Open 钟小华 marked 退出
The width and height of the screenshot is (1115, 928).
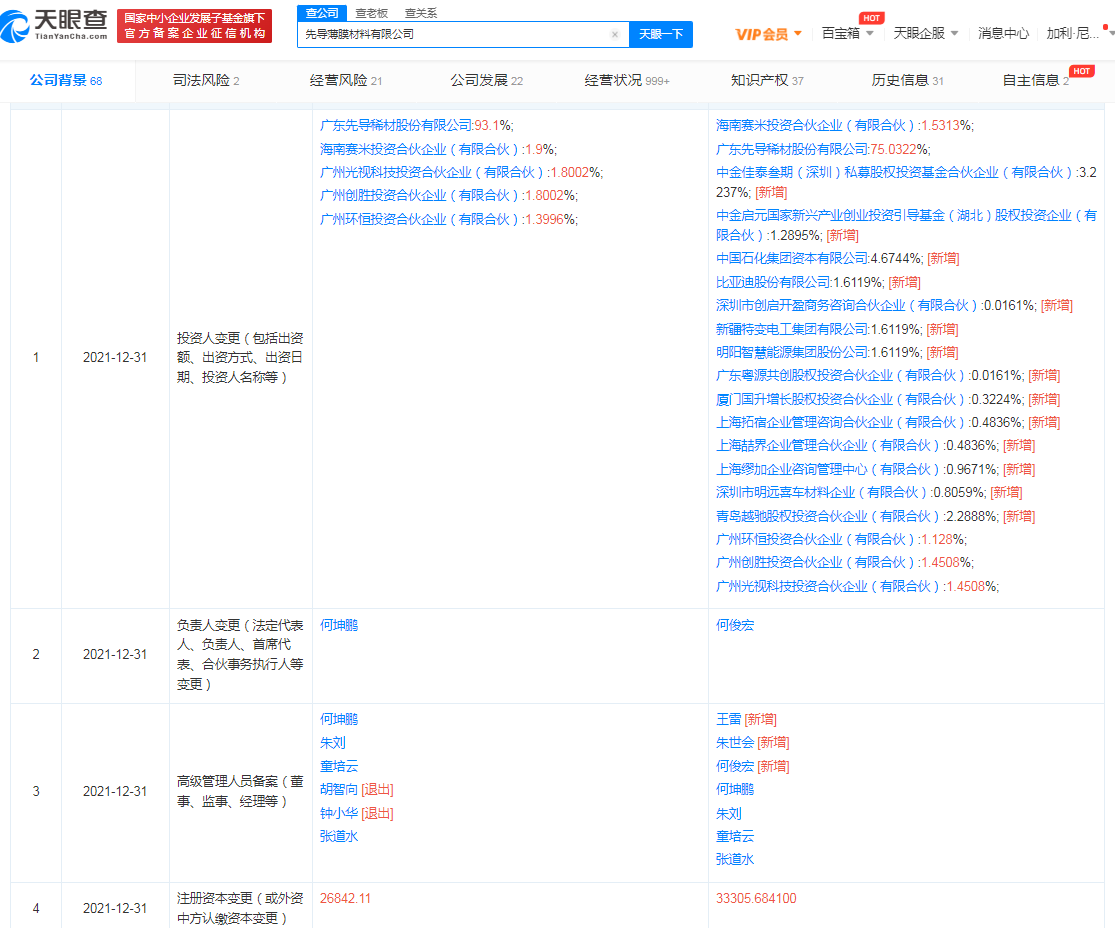pos(339,814)
